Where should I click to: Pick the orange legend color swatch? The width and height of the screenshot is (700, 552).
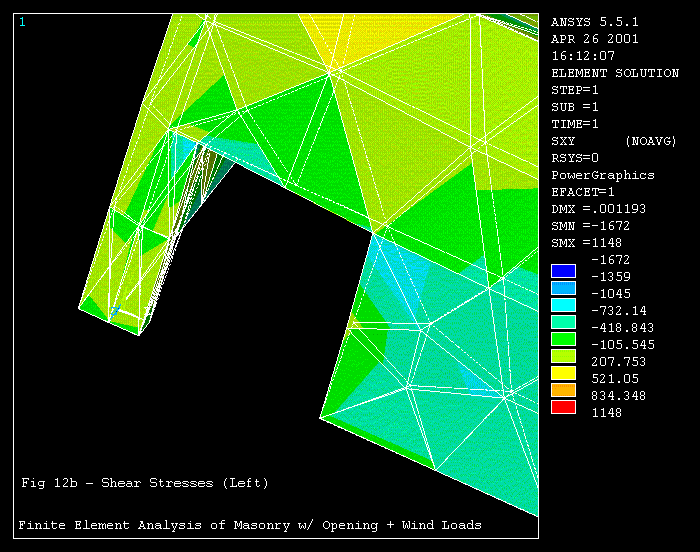click(563, 390)
